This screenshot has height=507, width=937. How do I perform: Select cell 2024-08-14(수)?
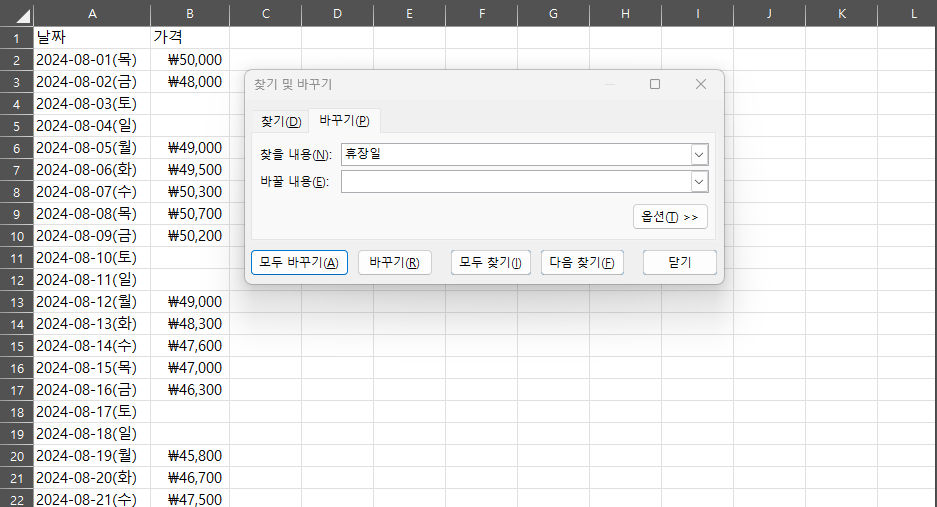pyautogui.click(x=92, y=346)
